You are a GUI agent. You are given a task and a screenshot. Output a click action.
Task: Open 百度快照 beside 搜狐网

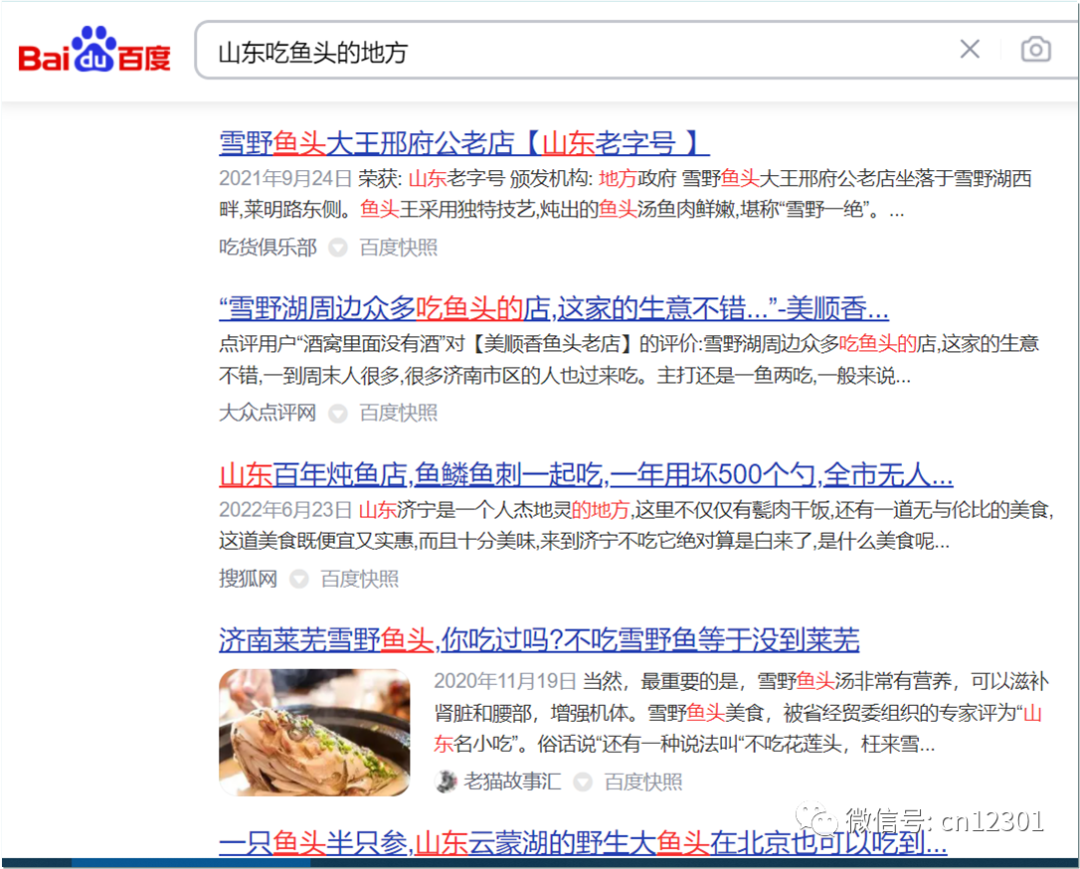coord(360,579)
